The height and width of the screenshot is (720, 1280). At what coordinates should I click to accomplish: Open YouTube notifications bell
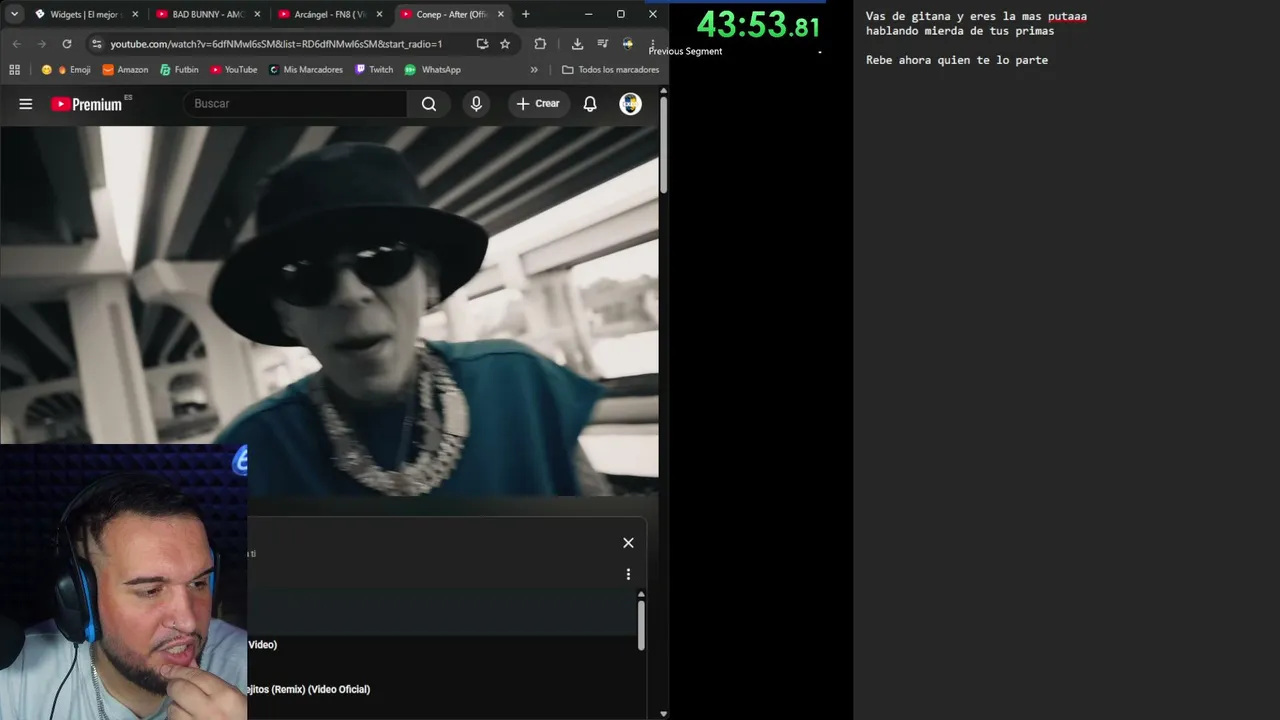(590, 104)
